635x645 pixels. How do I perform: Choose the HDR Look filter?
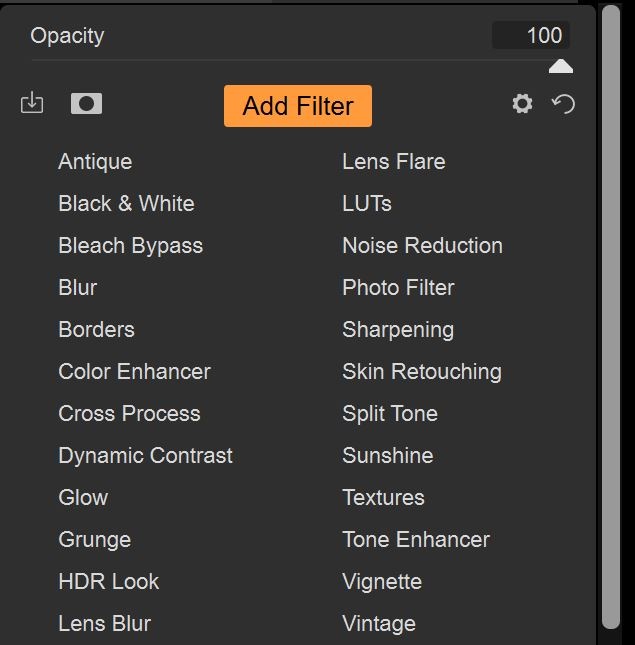[109, 582]
